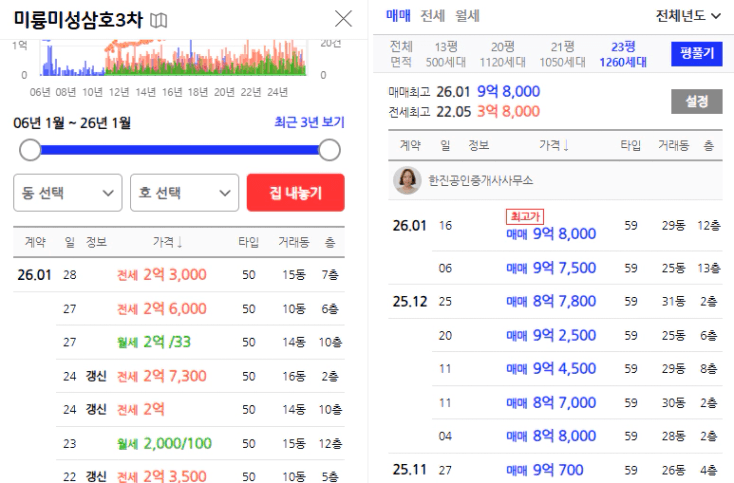Open the 호 선택 dropdown
734x483 pixels.
pyautogui.click(x=184, y=193)
